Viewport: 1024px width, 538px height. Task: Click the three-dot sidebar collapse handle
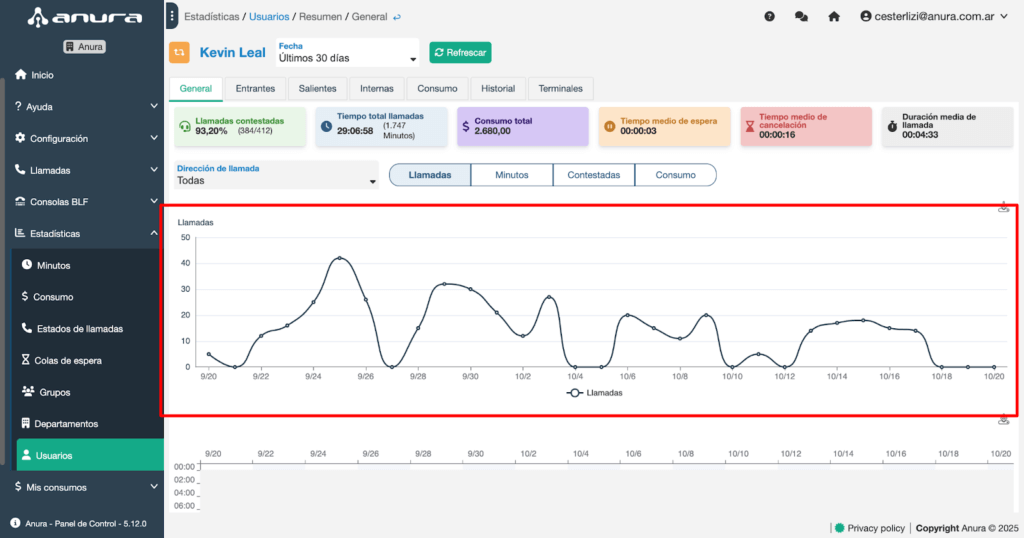[172, 16]
